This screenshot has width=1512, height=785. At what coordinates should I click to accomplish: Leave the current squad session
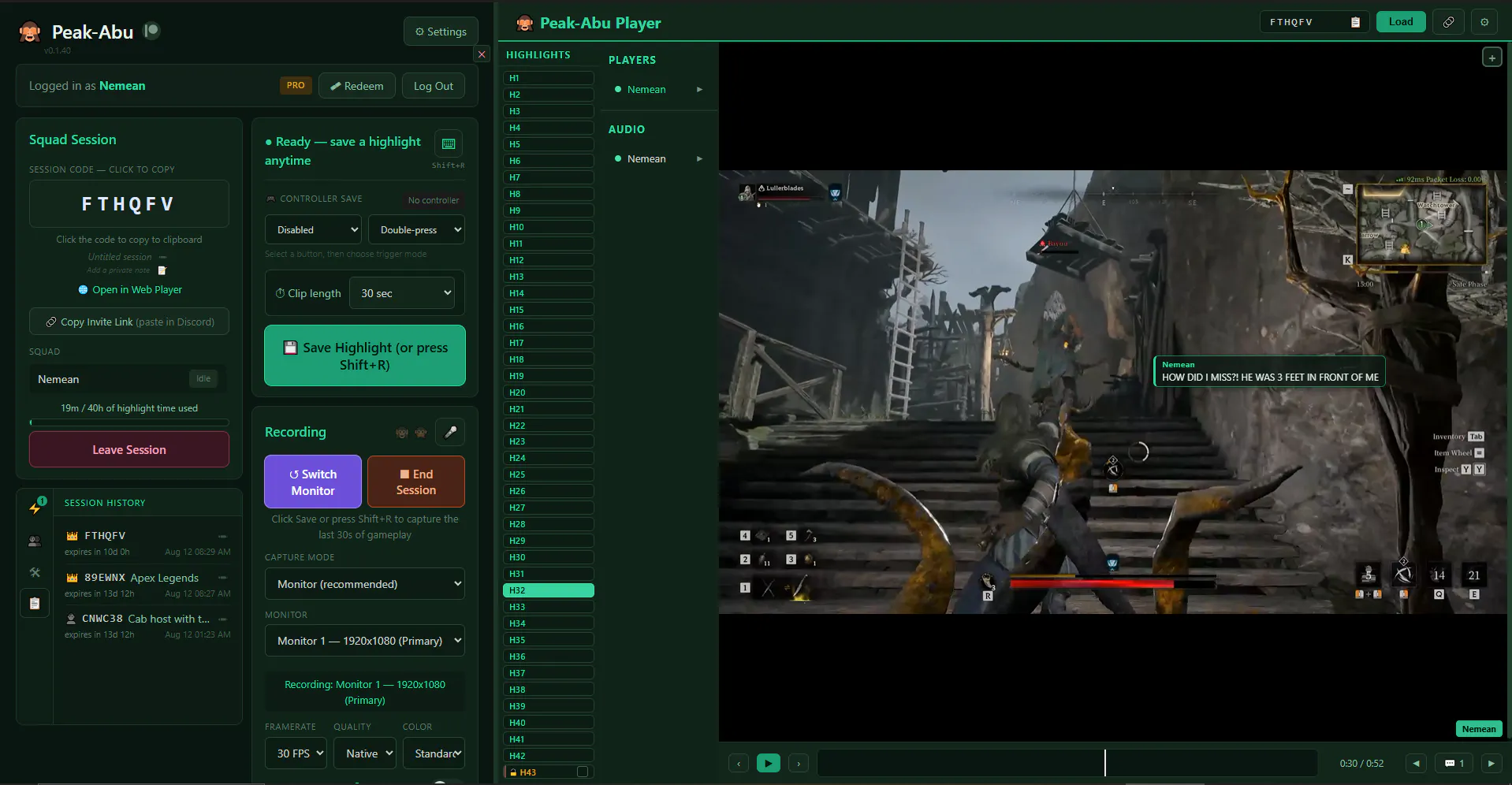click(x=129, y=449)
